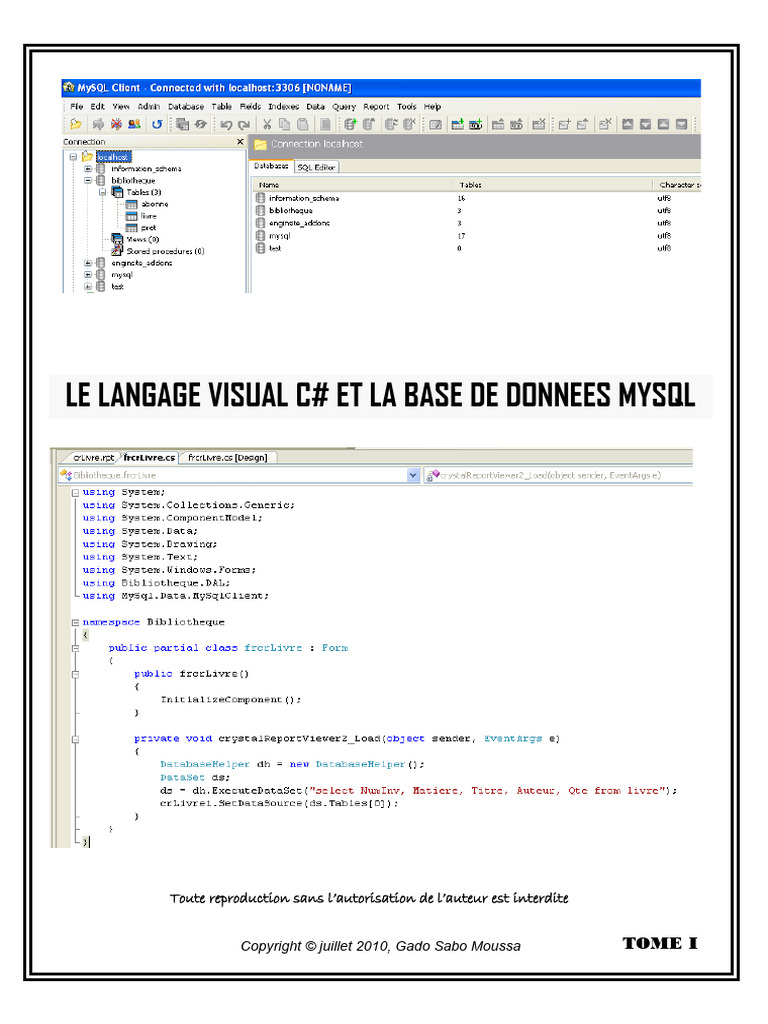Collapse the frcrLivre class code block
The height and width of the screenshot is (1024, 768).
tap(75, 648)
